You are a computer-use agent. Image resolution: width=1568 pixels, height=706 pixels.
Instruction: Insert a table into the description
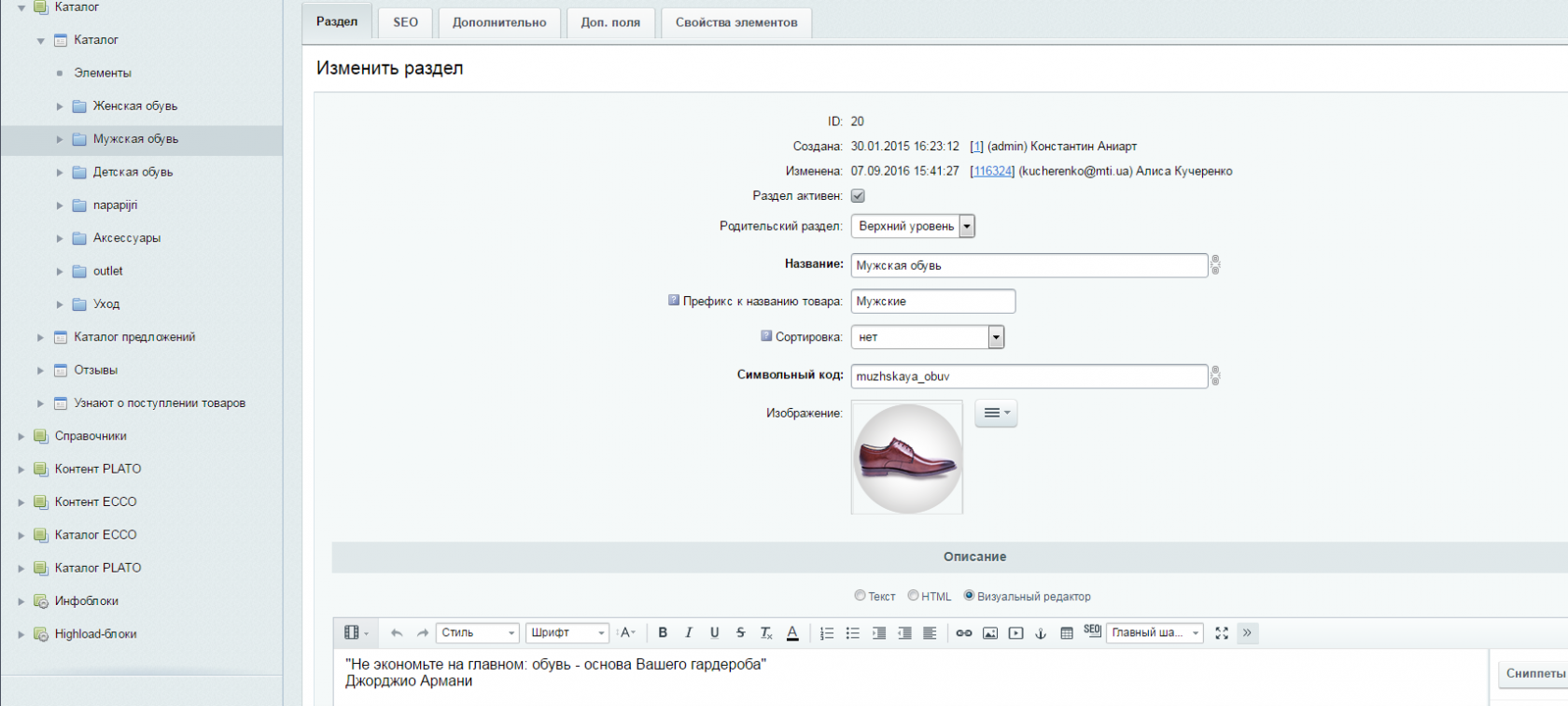click(x=1067, y=633)
